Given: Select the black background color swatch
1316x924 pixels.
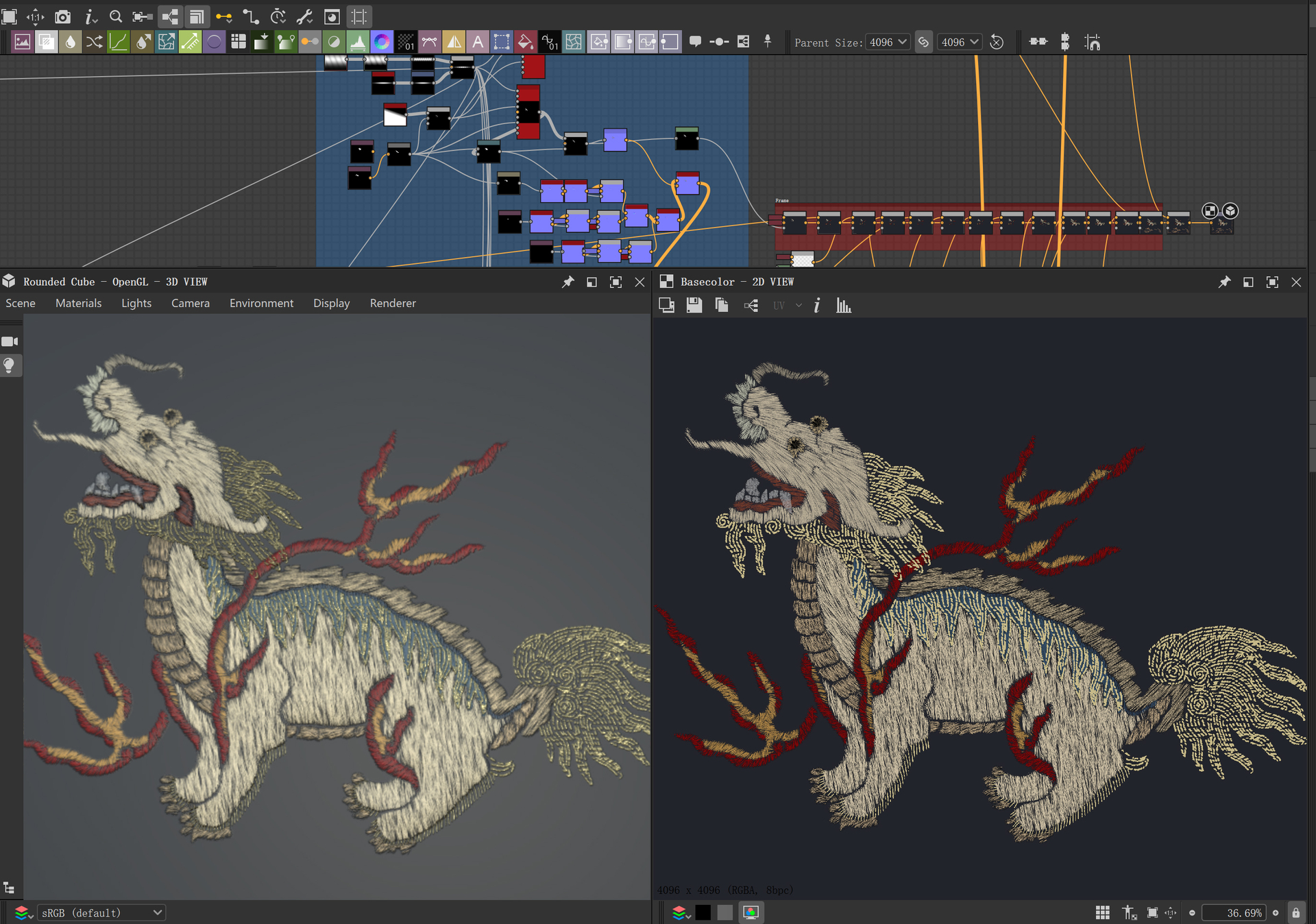Looking at the screenshot, I should click(703, 912).
